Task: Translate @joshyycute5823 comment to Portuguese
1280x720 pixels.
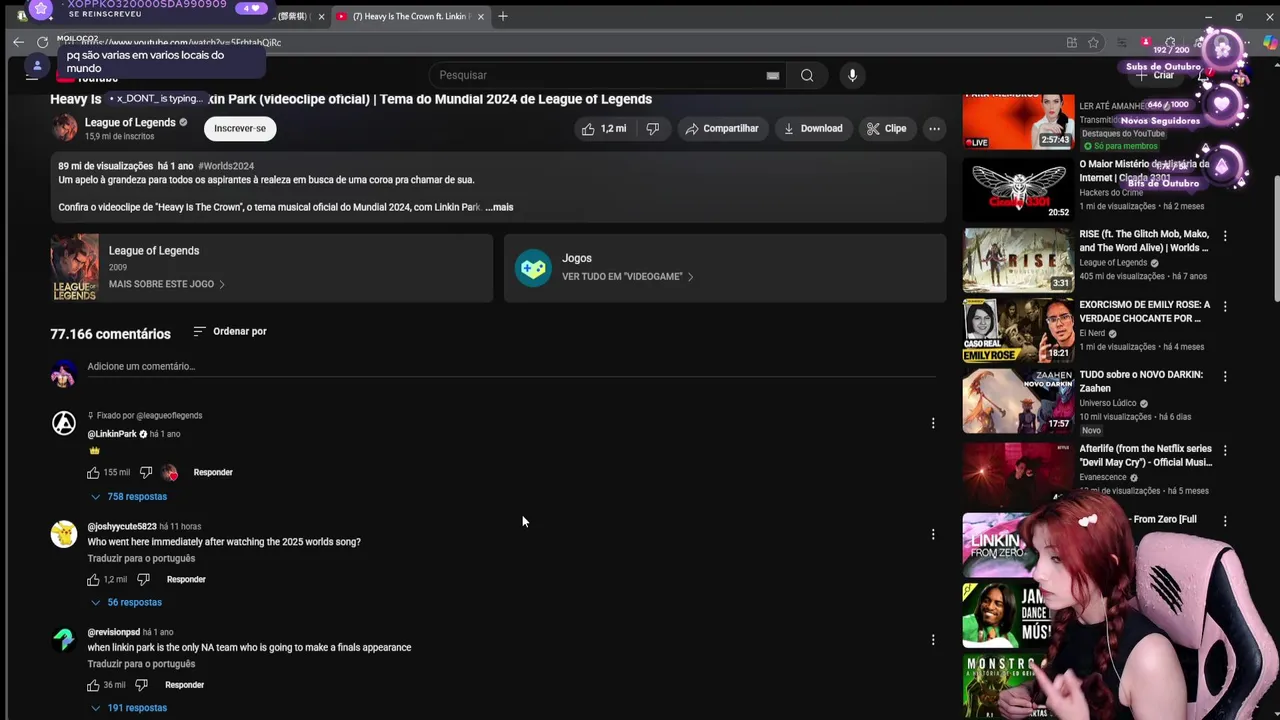Action: tap(141, 558)
